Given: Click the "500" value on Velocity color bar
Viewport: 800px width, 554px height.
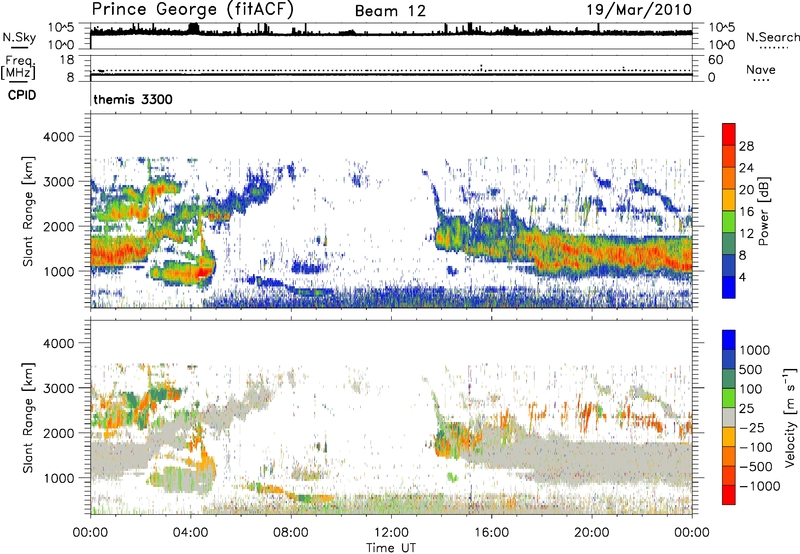Looking at the screenshot, I should click(x=751, y=370).
